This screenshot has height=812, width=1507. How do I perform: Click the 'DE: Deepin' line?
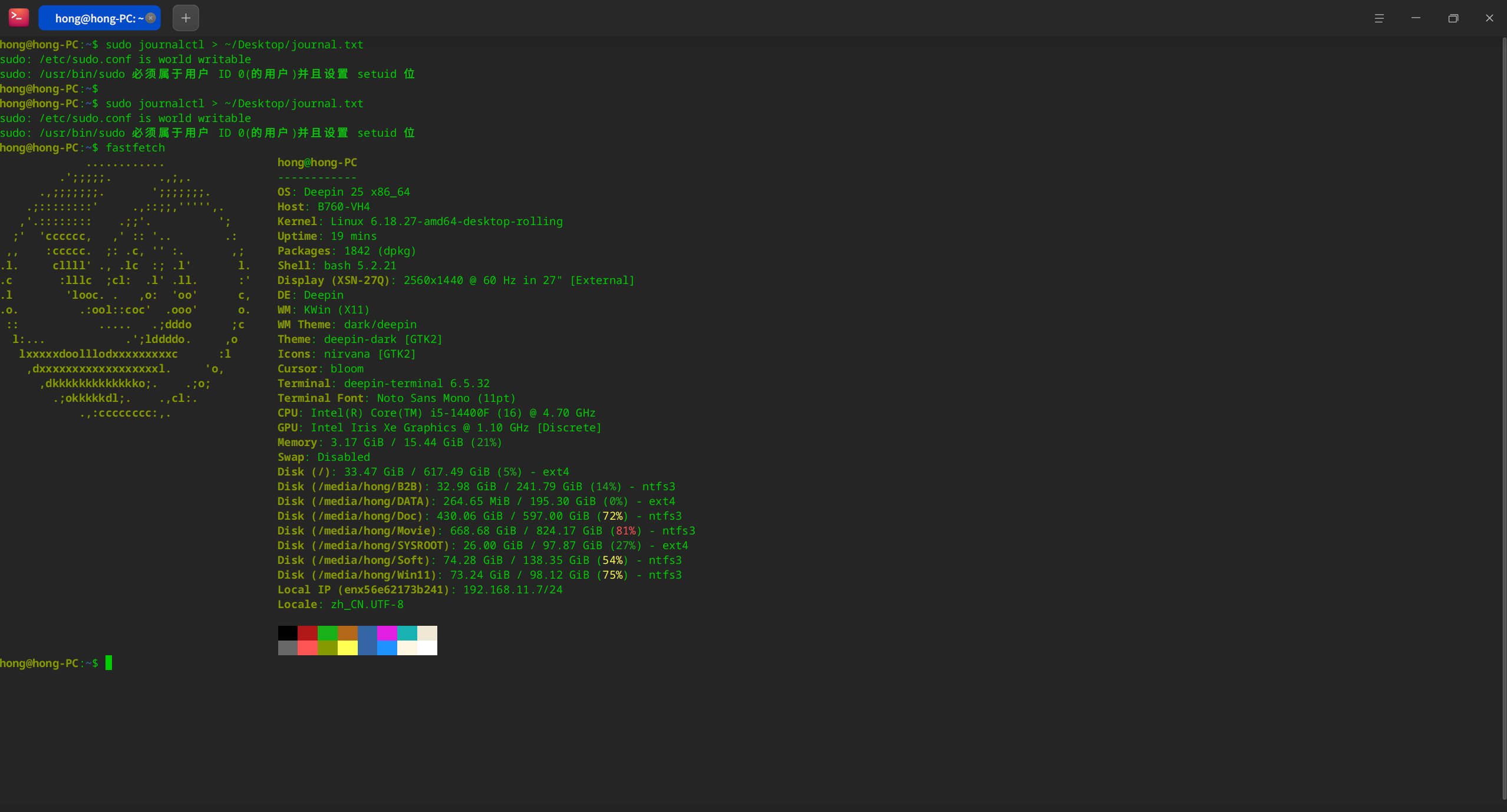311,295
